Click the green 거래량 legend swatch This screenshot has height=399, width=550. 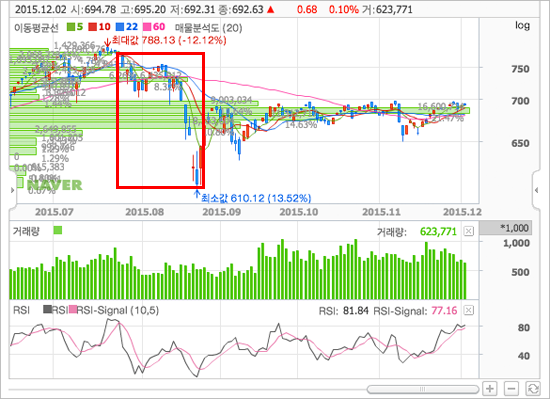[58, 230]
